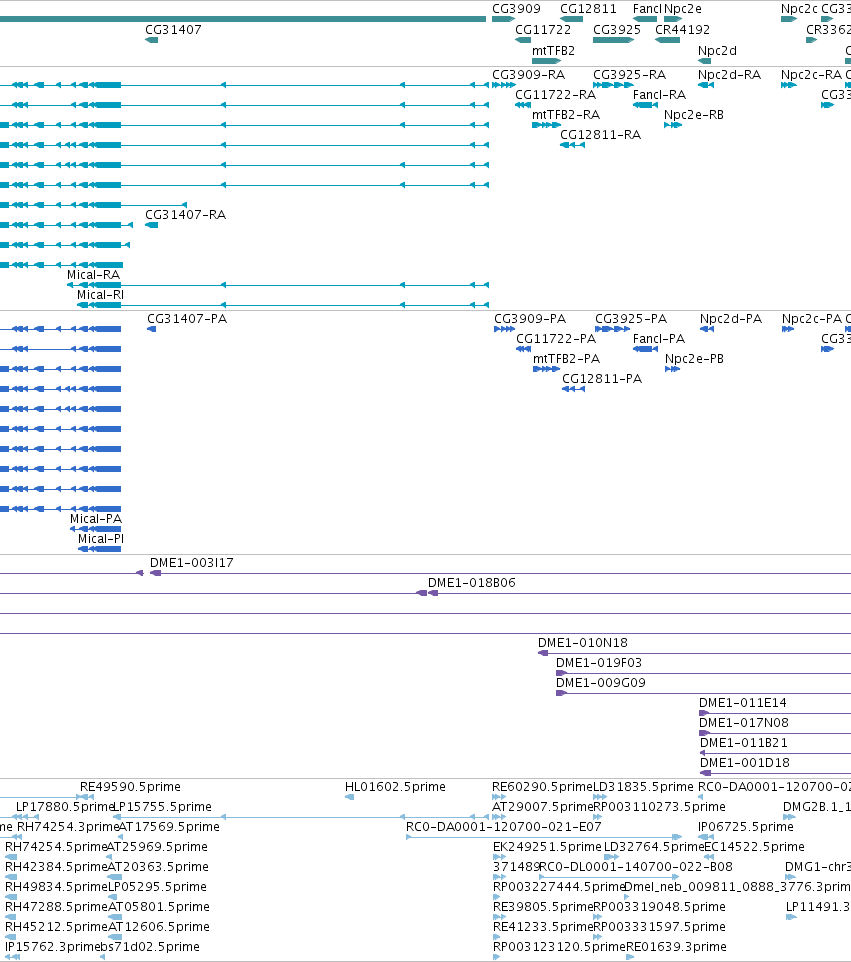Click the CR44192 gene label
The width and height of the screenshot is (851, 962).
click(x=682, y=30)
